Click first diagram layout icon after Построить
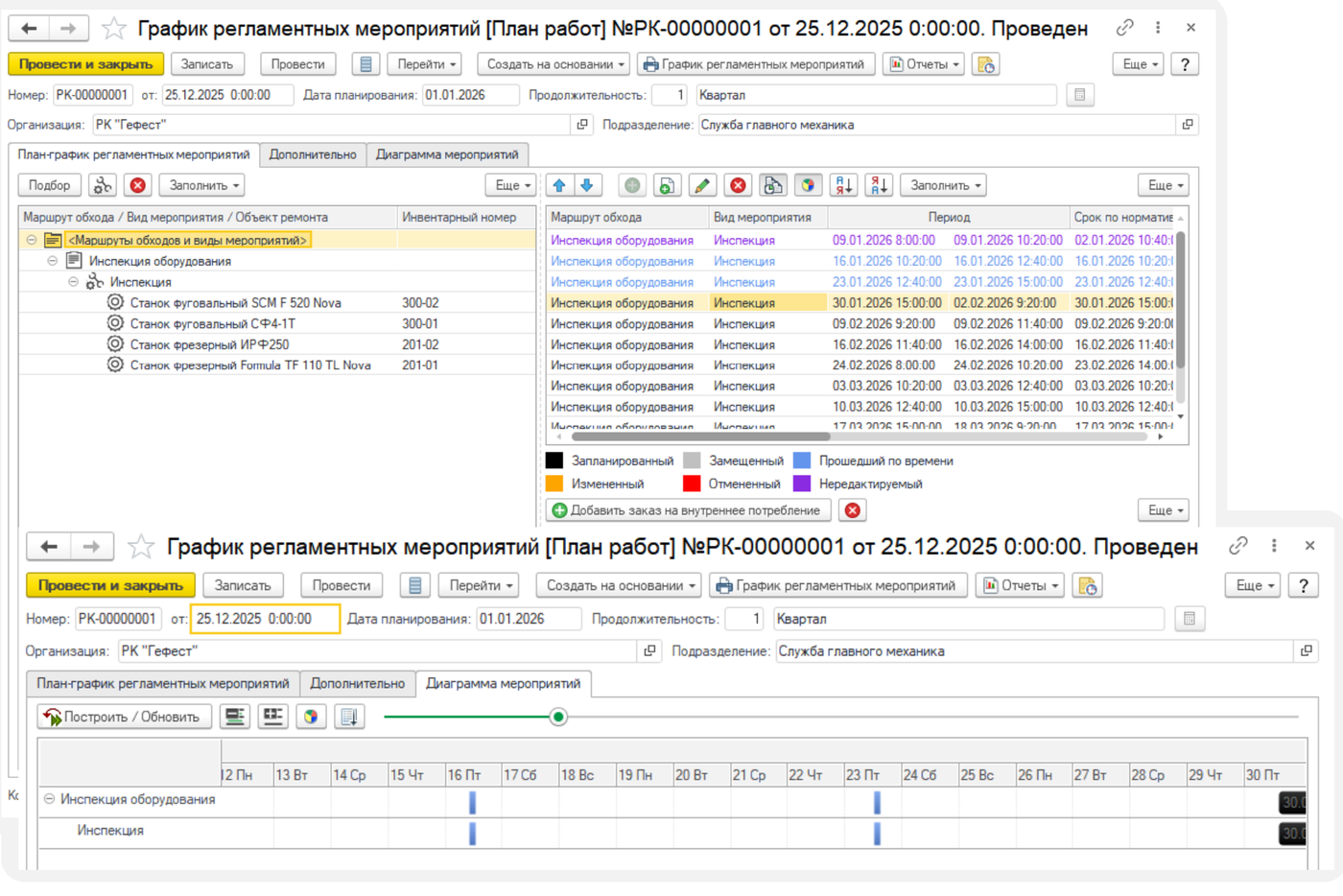Screen dimensions: 1343x896 pyautogui.click(x=235, y=717)
